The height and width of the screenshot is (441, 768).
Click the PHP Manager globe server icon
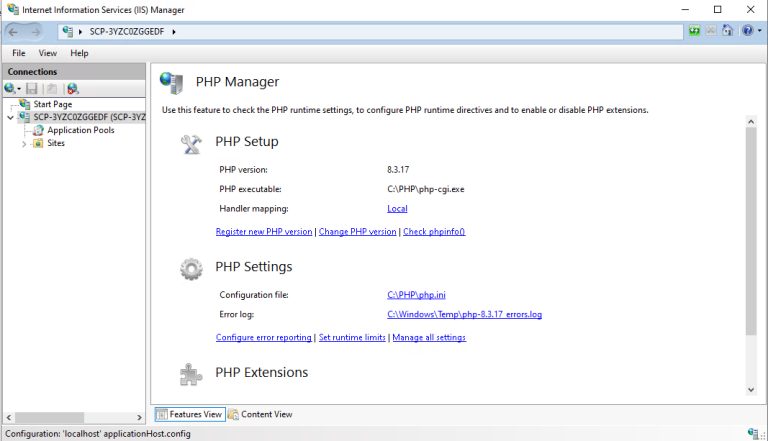point(171,82)
